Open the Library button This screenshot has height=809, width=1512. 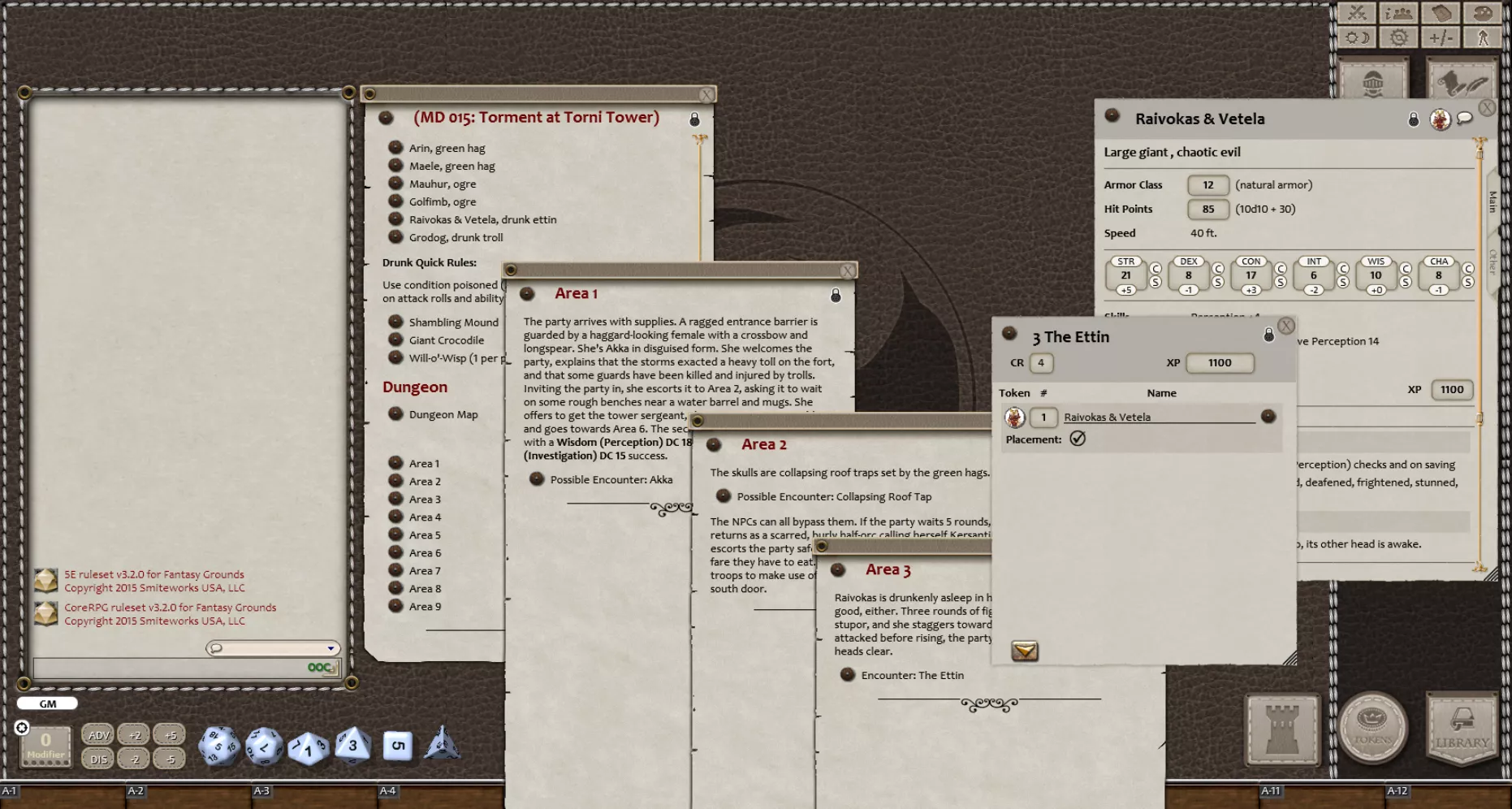[1462, 729]
